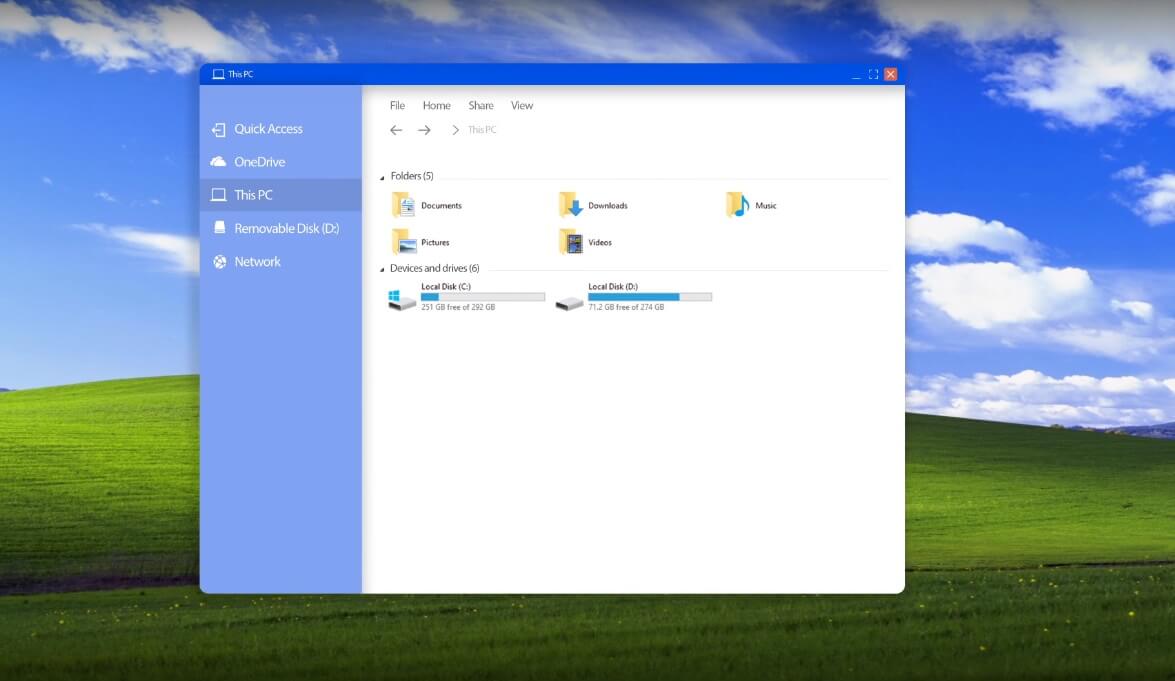The height and width of the screenshot is (681, 1175).
Task: Switch to the View ribbon tab
Action: click(x=521, y=105)
